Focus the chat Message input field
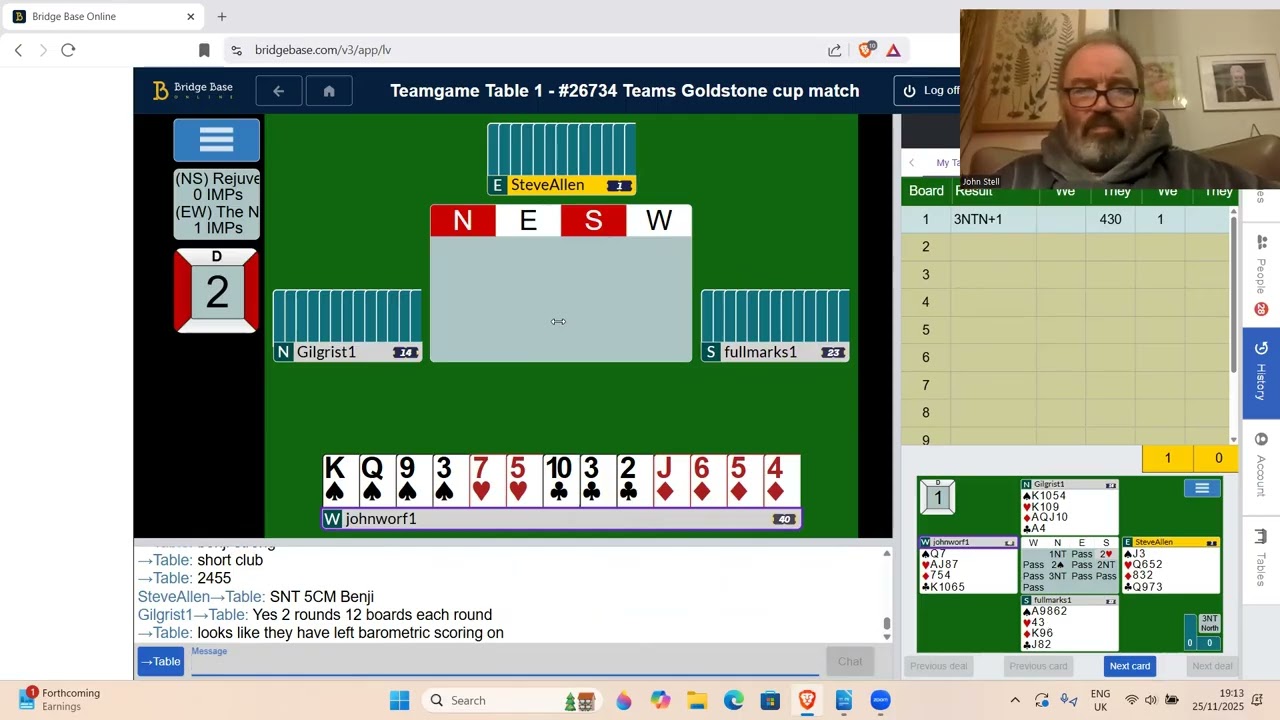Image resolution: width=1280 pixels, height=720 pixels. [505, 663]
